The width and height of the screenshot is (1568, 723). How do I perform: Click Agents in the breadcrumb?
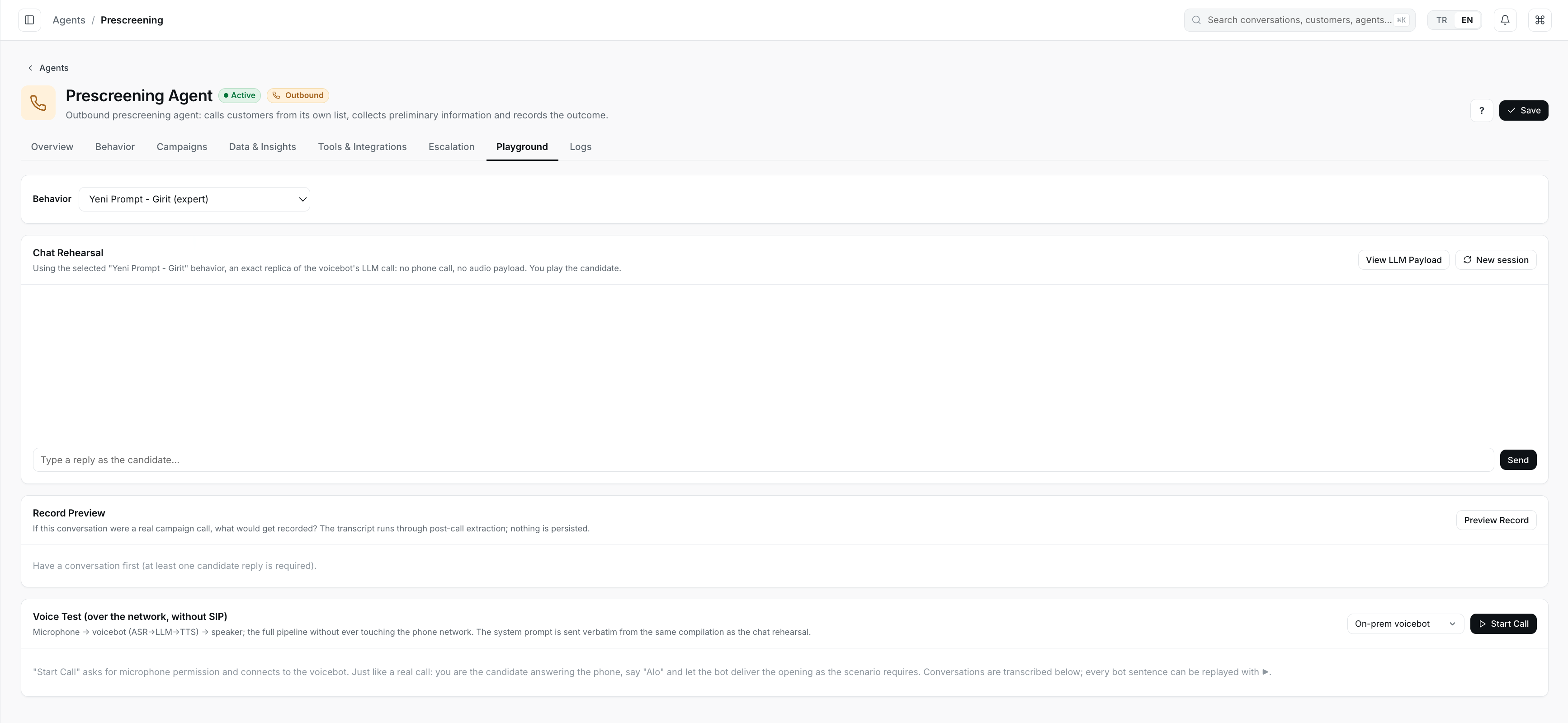click(69, 20)
